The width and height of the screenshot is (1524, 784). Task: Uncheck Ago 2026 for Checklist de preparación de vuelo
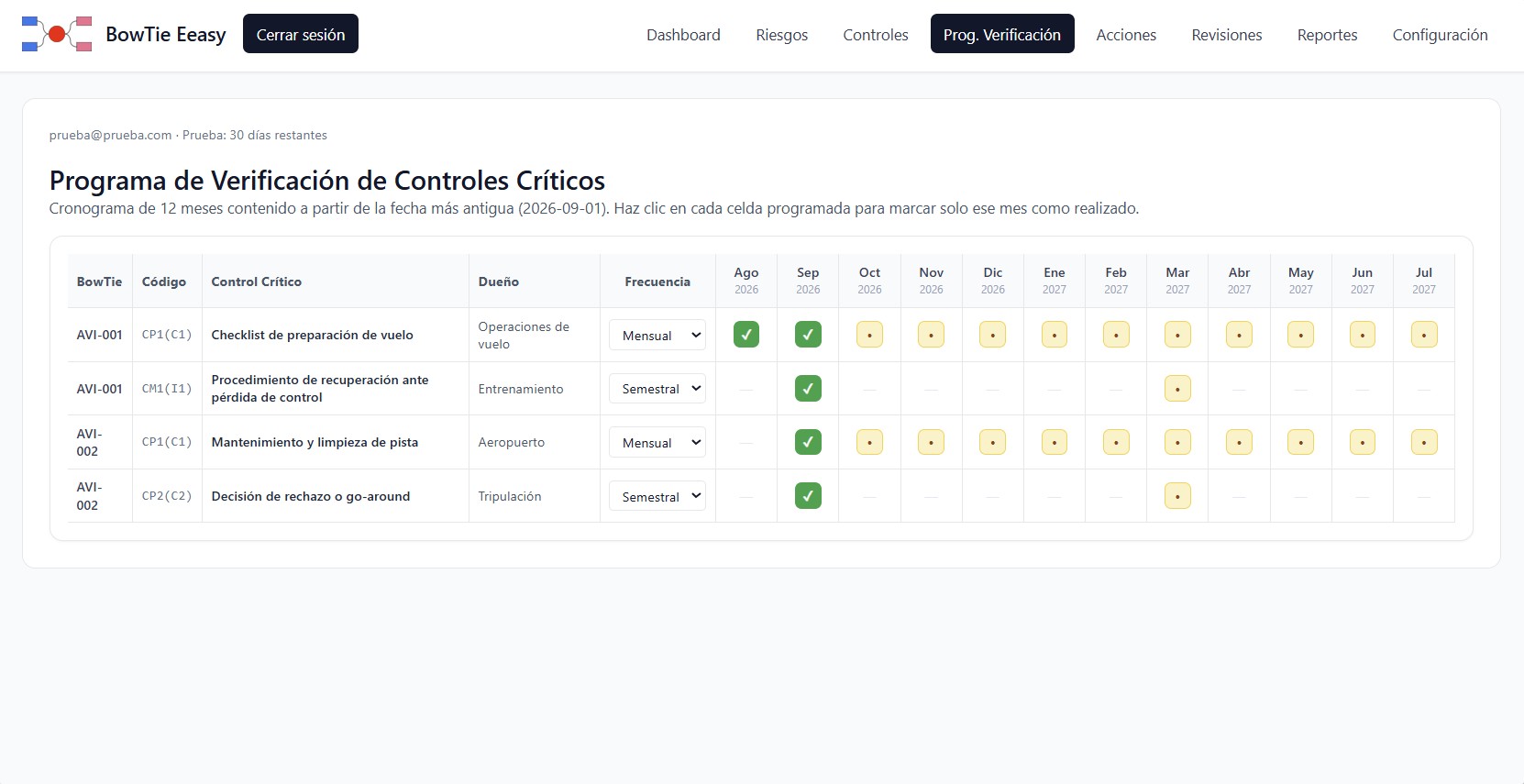tap(746, 335)
